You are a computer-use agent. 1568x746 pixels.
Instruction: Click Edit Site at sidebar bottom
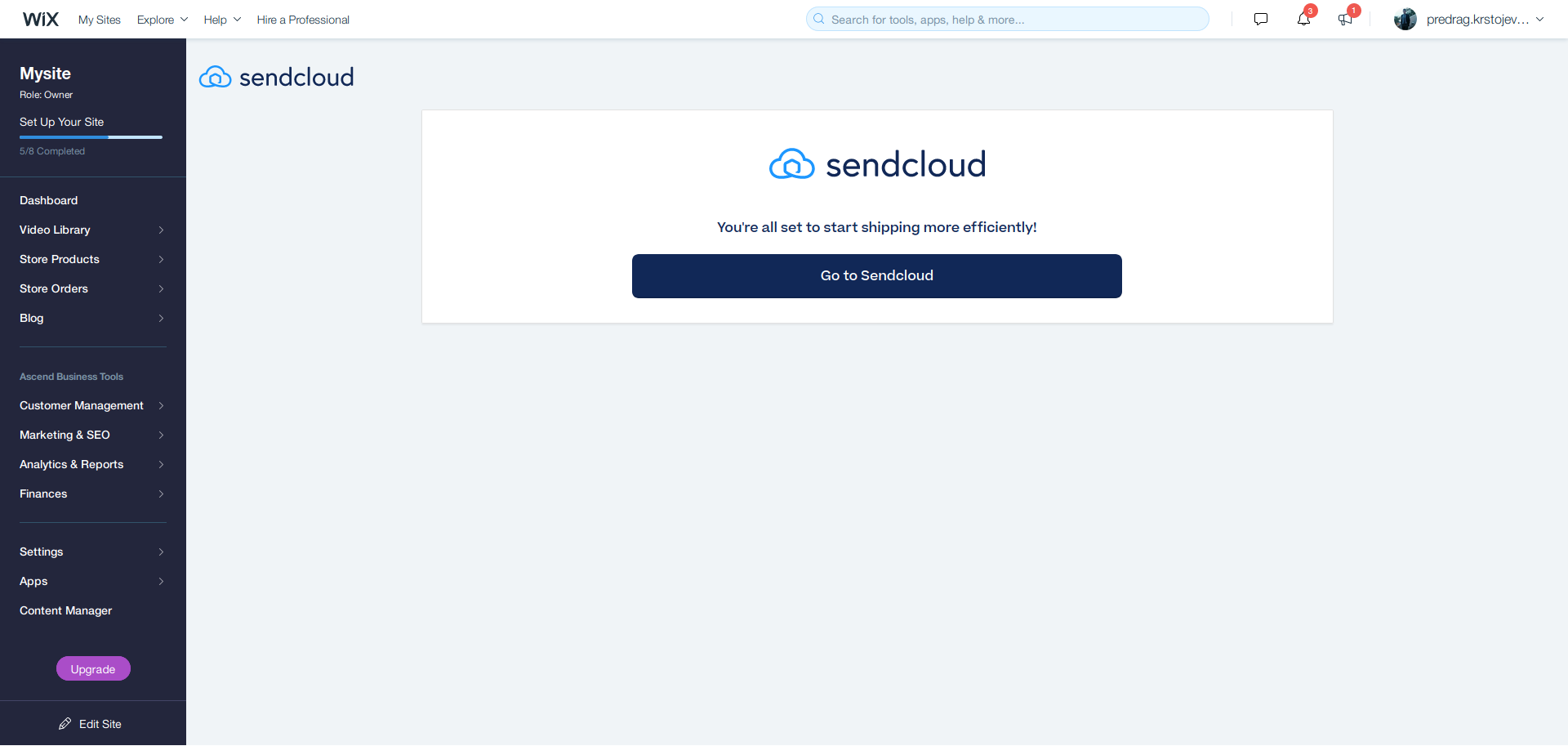[91, 724]
